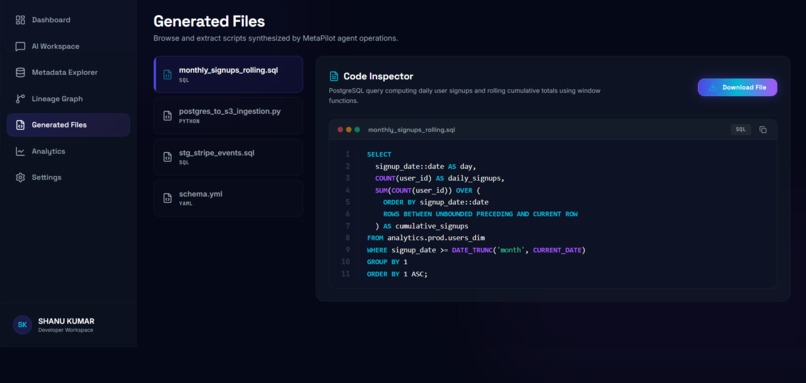The width and height of the screenshot is (806, 383).
Task: Click the PostgreSQL query description text
Action: pyautogui.click(x=465, y=96)
